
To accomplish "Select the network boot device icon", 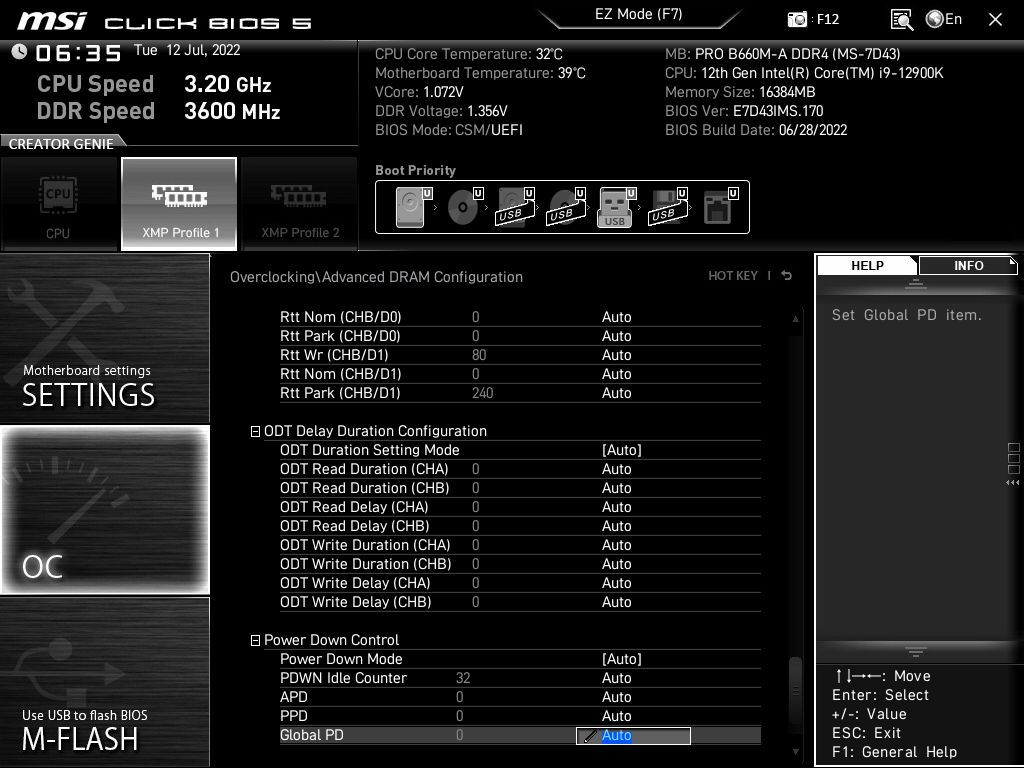I will click(x=720, y=207).
